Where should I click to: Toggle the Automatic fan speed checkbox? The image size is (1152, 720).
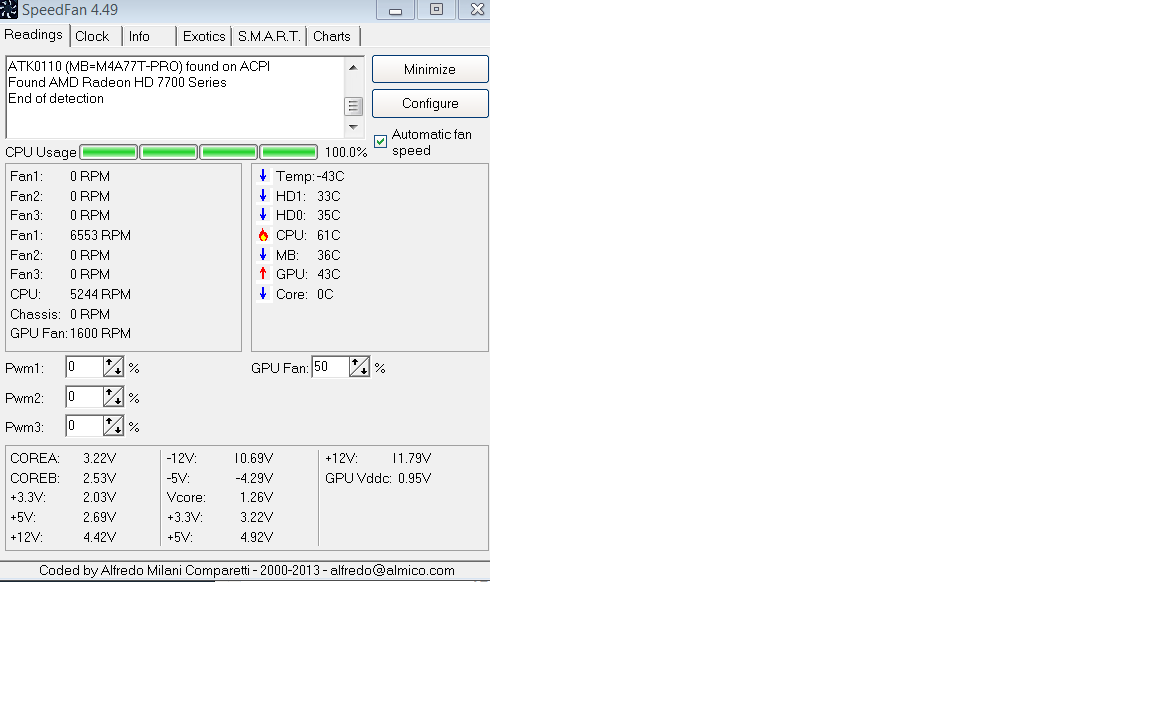point(381,142)
